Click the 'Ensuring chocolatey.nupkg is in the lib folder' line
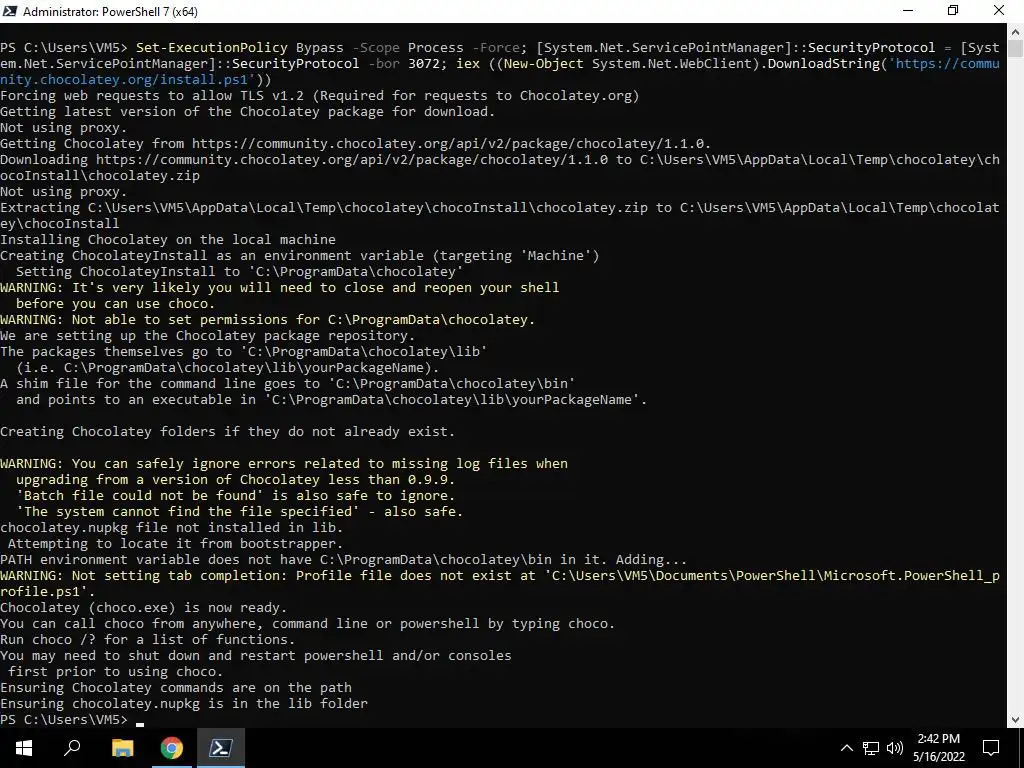This screenshot has height=768, width=1024. [184, 703]
